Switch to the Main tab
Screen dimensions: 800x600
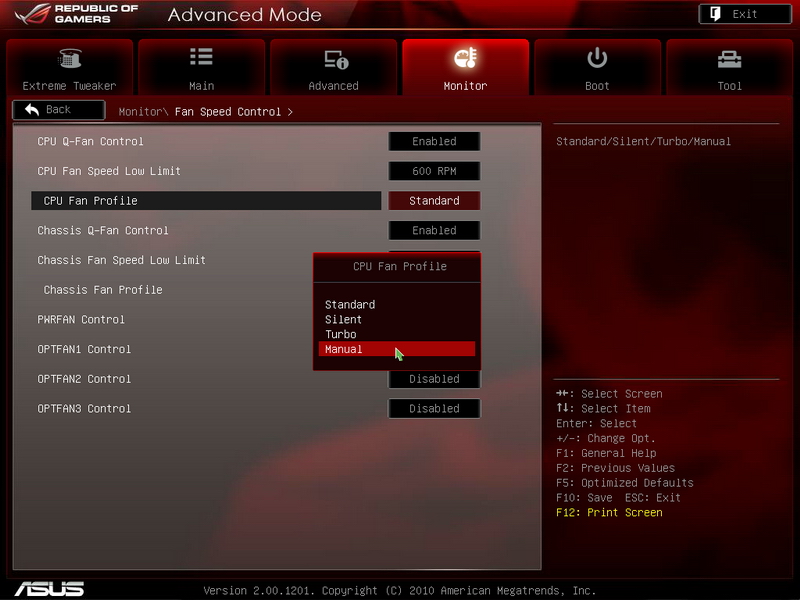pyautogui.click(x=202, y=67)
